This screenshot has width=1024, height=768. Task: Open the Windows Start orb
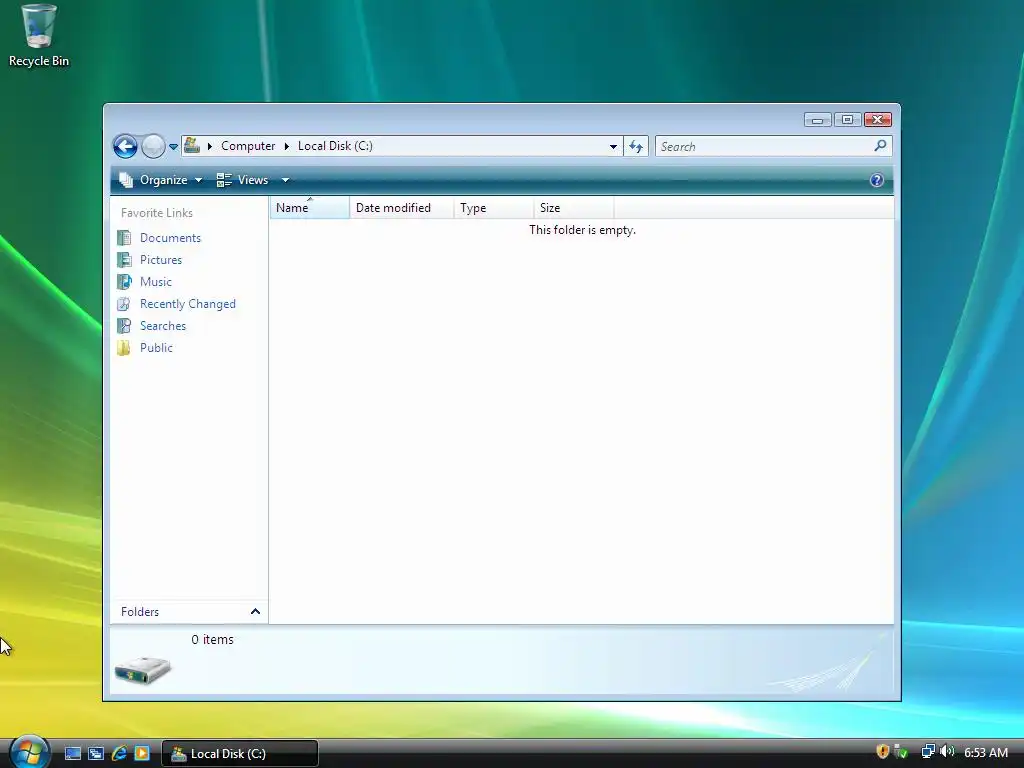pyautogui.click(x=29, y=752)
